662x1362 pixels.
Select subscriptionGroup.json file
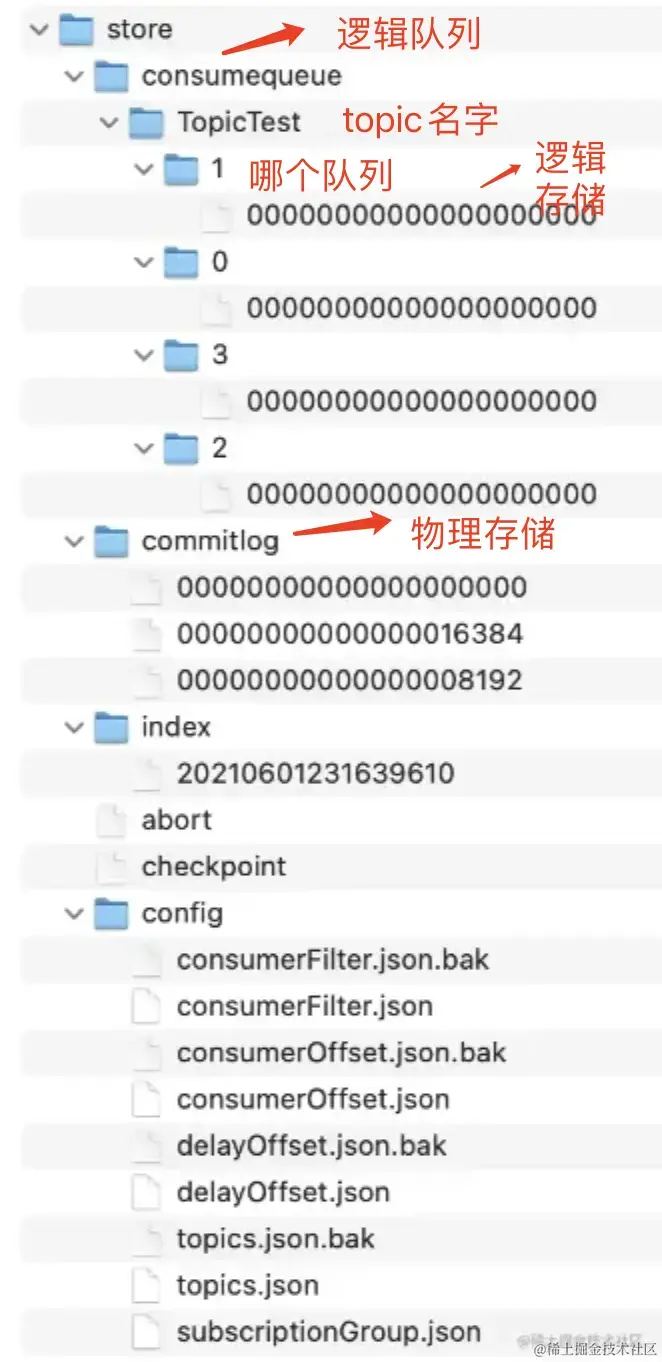[341, 1332]
